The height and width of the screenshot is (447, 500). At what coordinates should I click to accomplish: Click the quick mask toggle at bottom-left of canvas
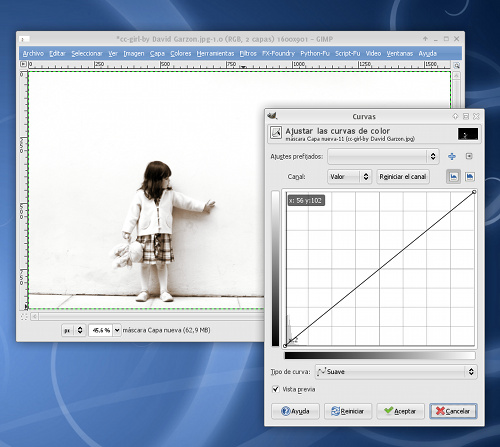[x=24, y=316]
